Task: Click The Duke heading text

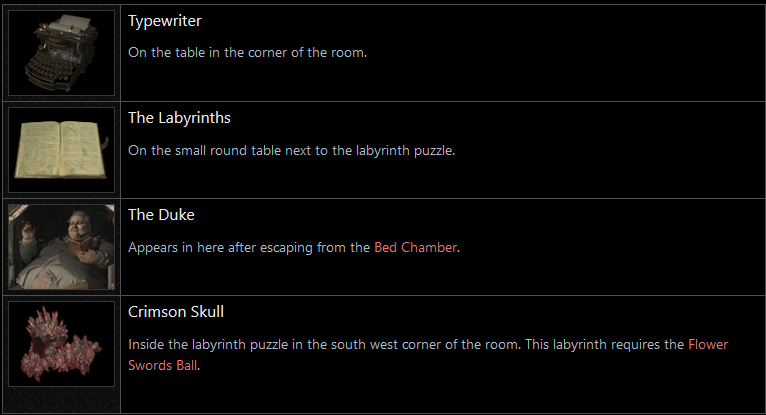Action: [162, 215]
